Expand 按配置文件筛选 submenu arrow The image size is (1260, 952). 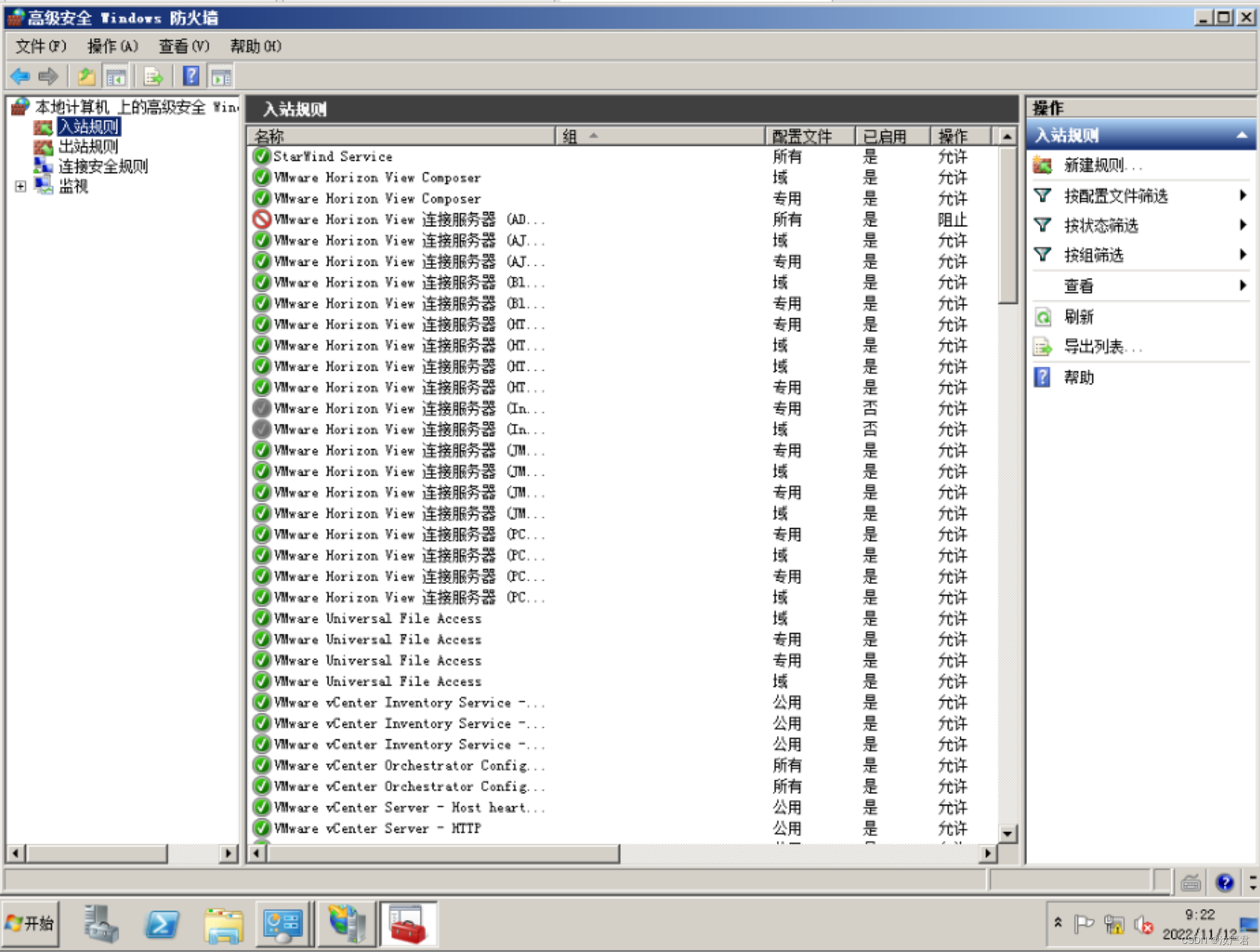(x=1243, y=196)
